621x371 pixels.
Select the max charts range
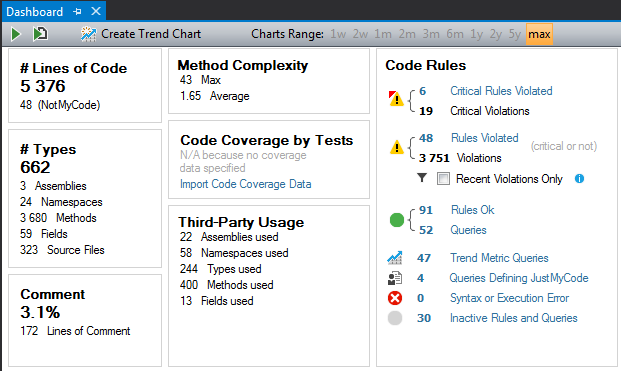tap(539, 34)
